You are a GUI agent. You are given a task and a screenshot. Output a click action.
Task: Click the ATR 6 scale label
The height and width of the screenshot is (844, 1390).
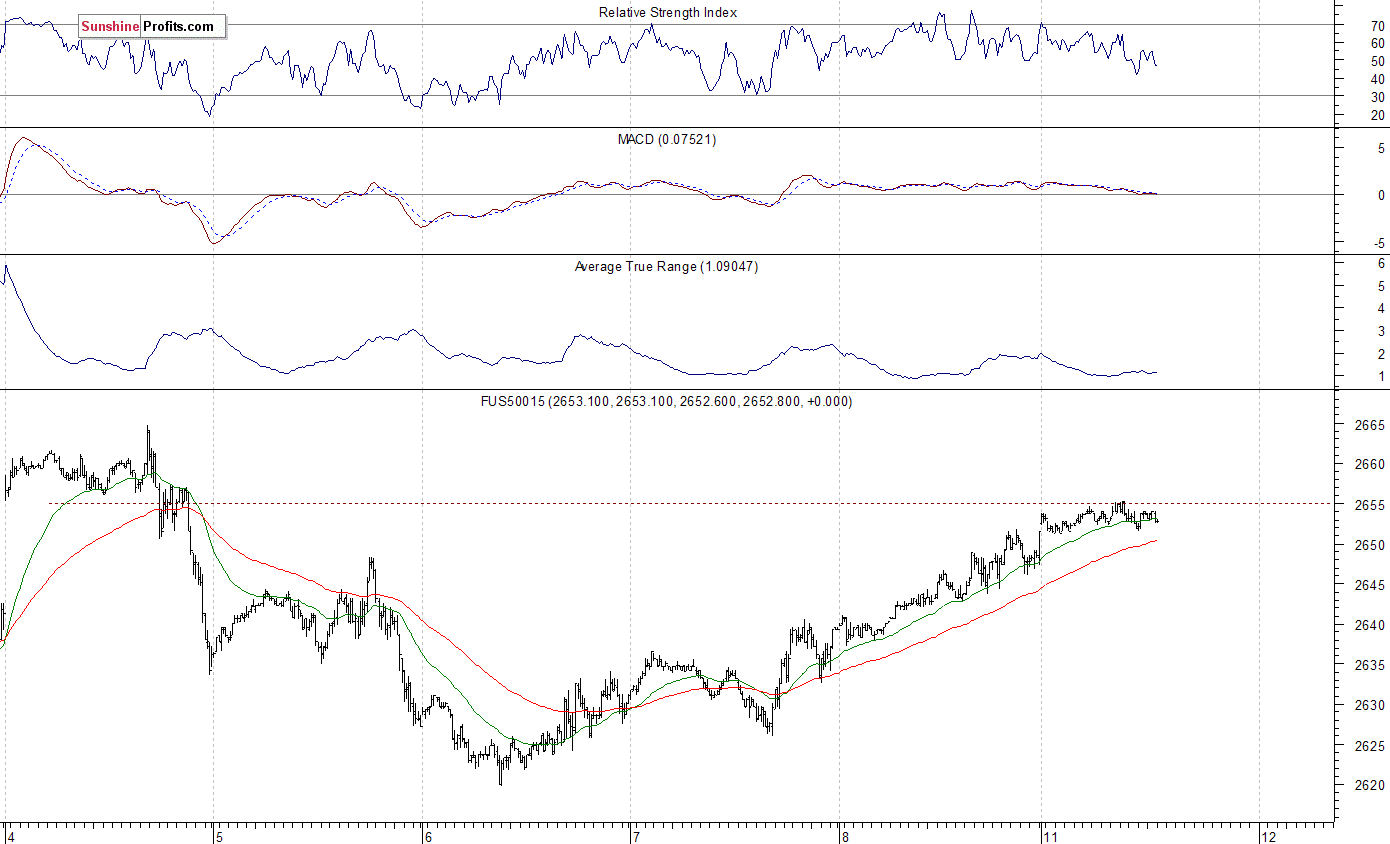[x=1381, y=263]
